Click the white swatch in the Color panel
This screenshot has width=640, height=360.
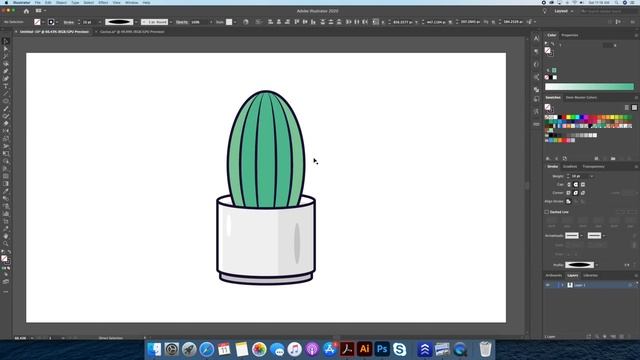555,77
